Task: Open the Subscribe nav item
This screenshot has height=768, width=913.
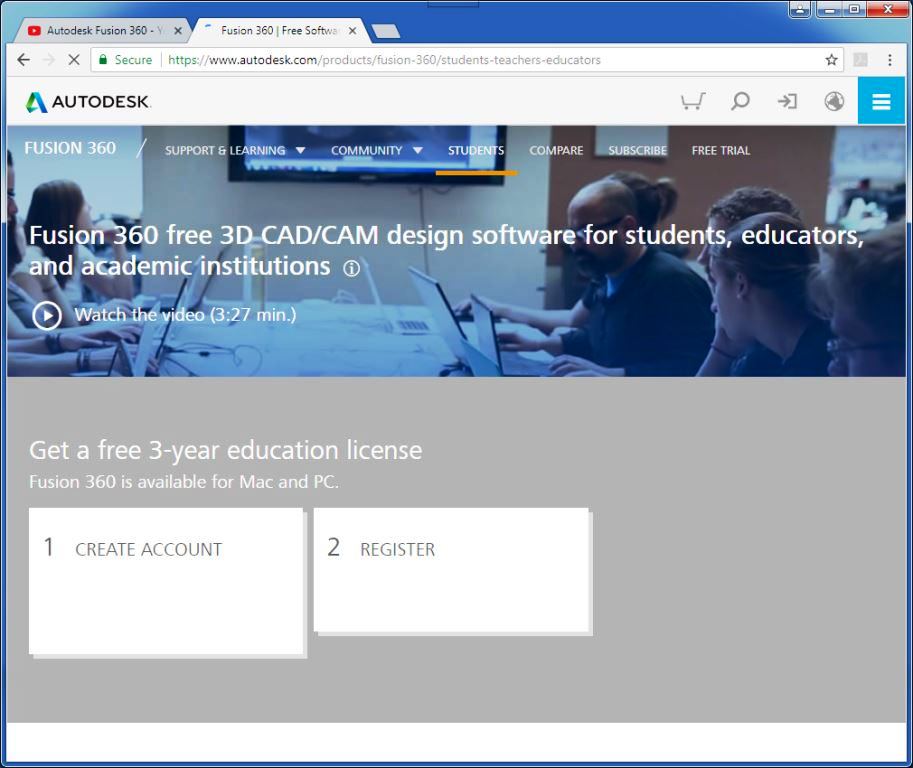Action: click(638, 150)
